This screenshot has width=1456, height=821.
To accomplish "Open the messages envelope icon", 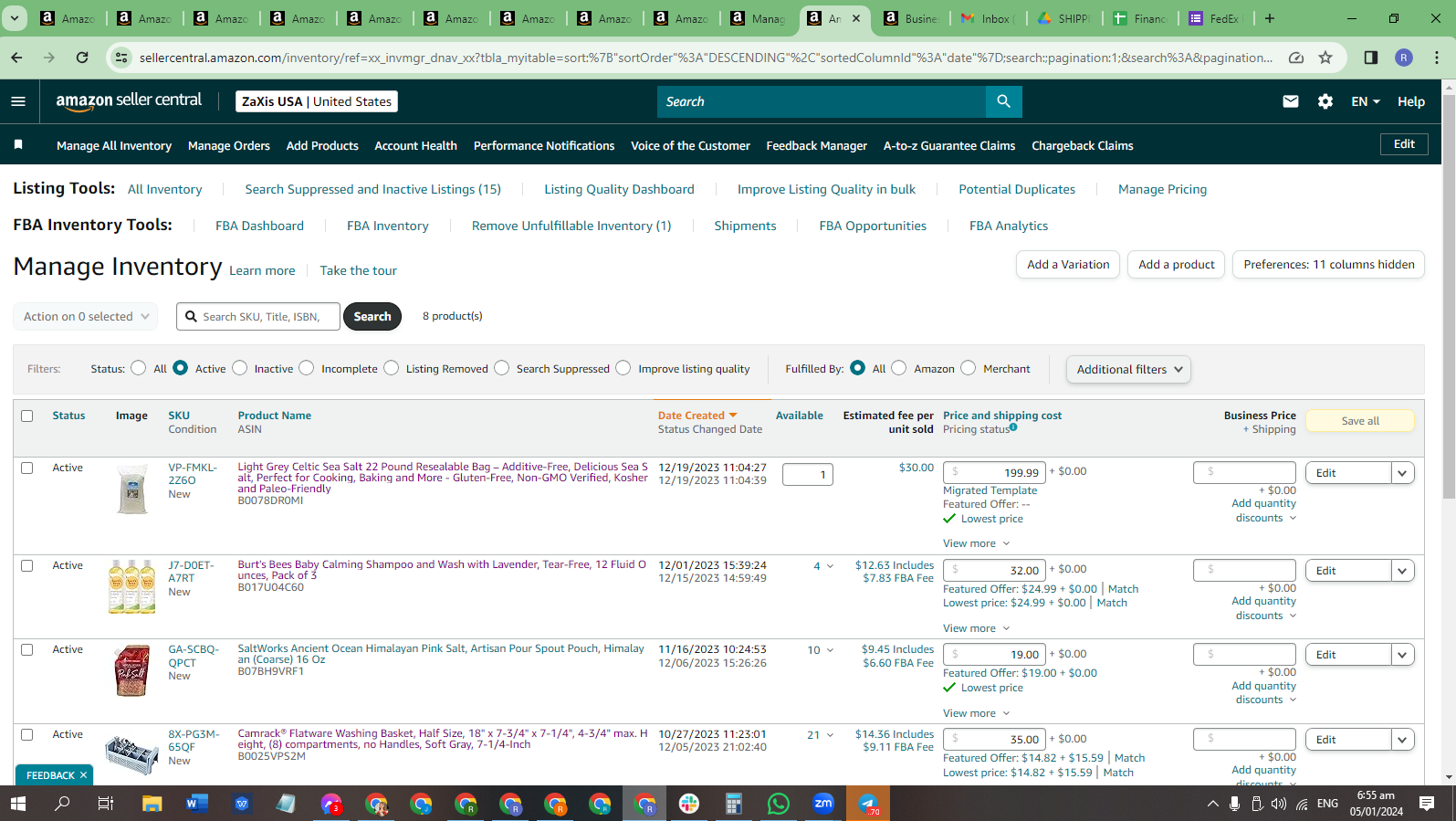I will [x=1291, y=101].
